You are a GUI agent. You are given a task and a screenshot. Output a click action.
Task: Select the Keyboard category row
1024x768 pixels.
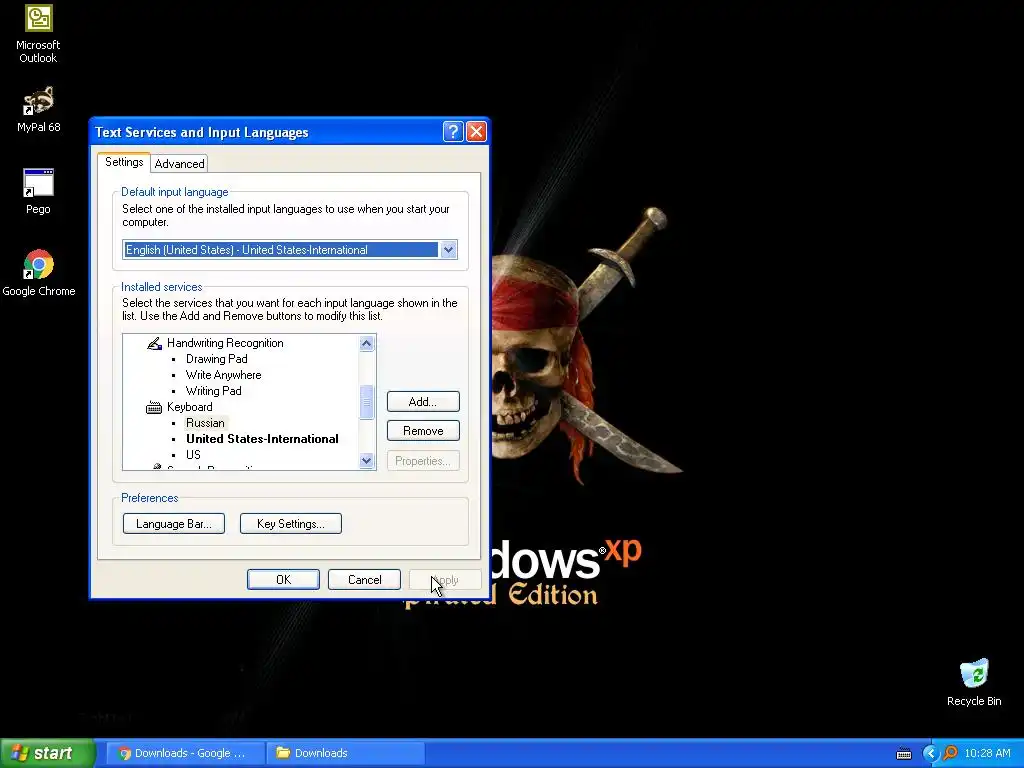tap(189, 407)
